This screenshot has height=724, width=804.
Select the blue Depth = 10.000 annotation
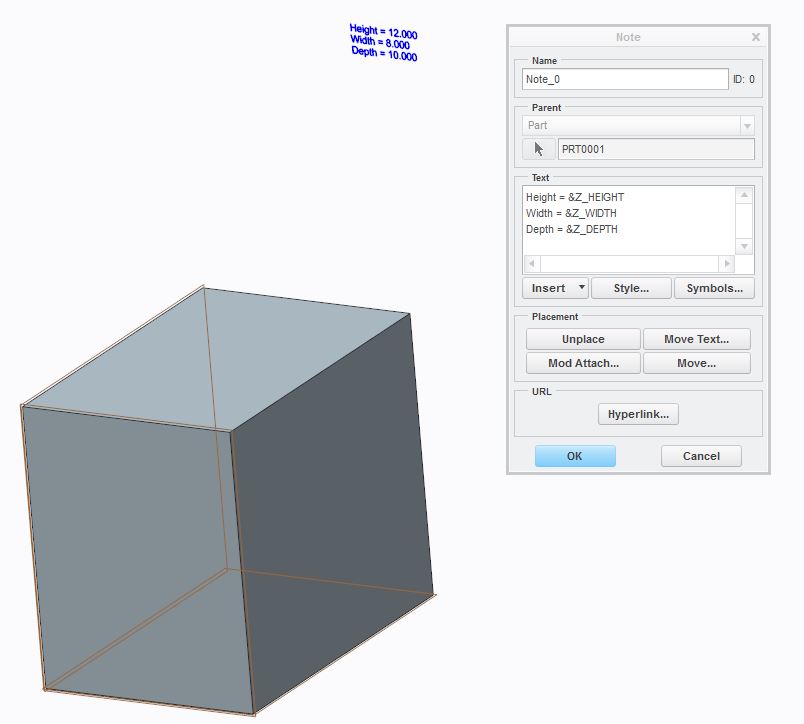pos(384,53)
